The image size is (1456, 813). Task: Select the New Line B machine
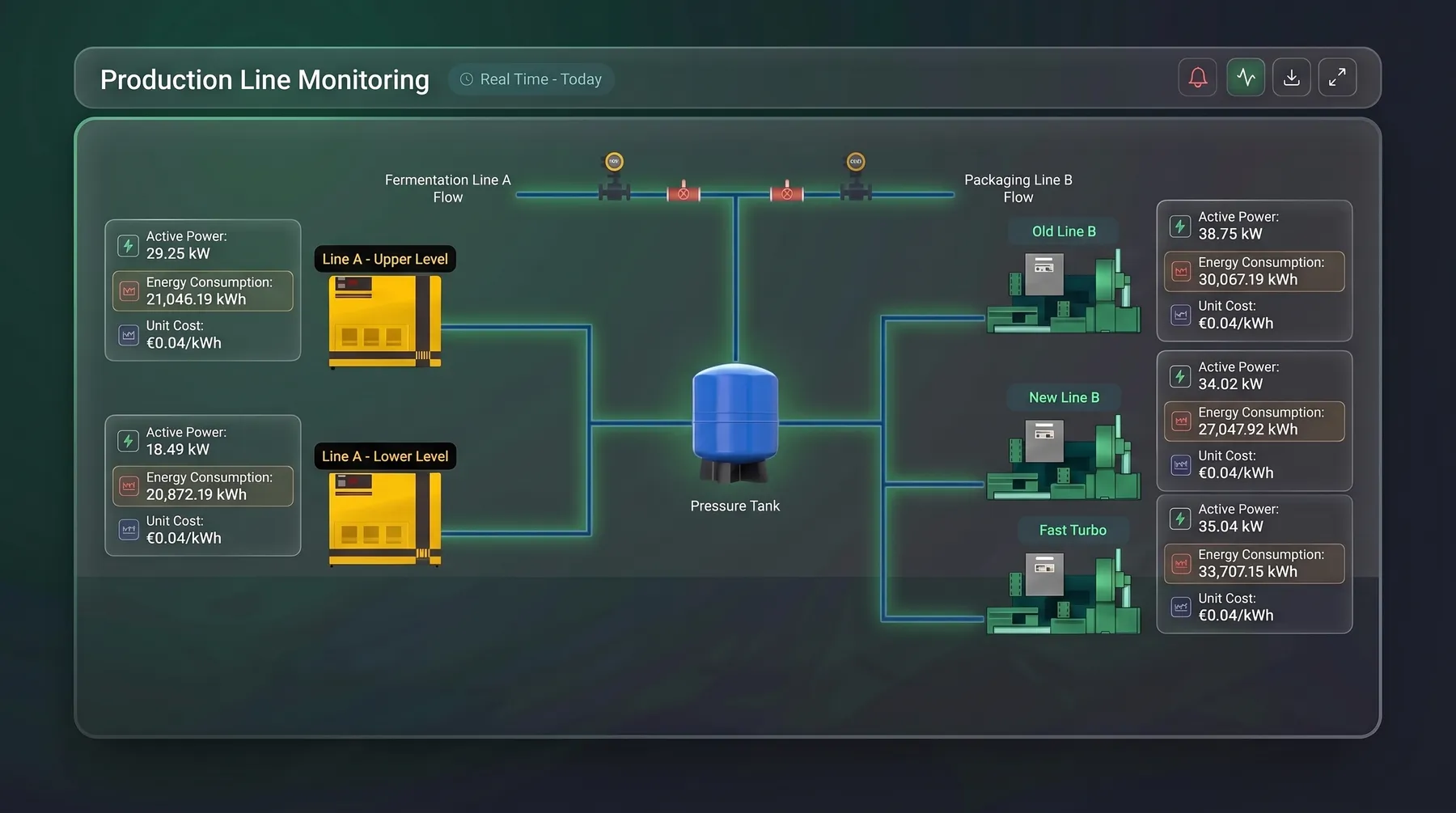tap(1063, 458)
